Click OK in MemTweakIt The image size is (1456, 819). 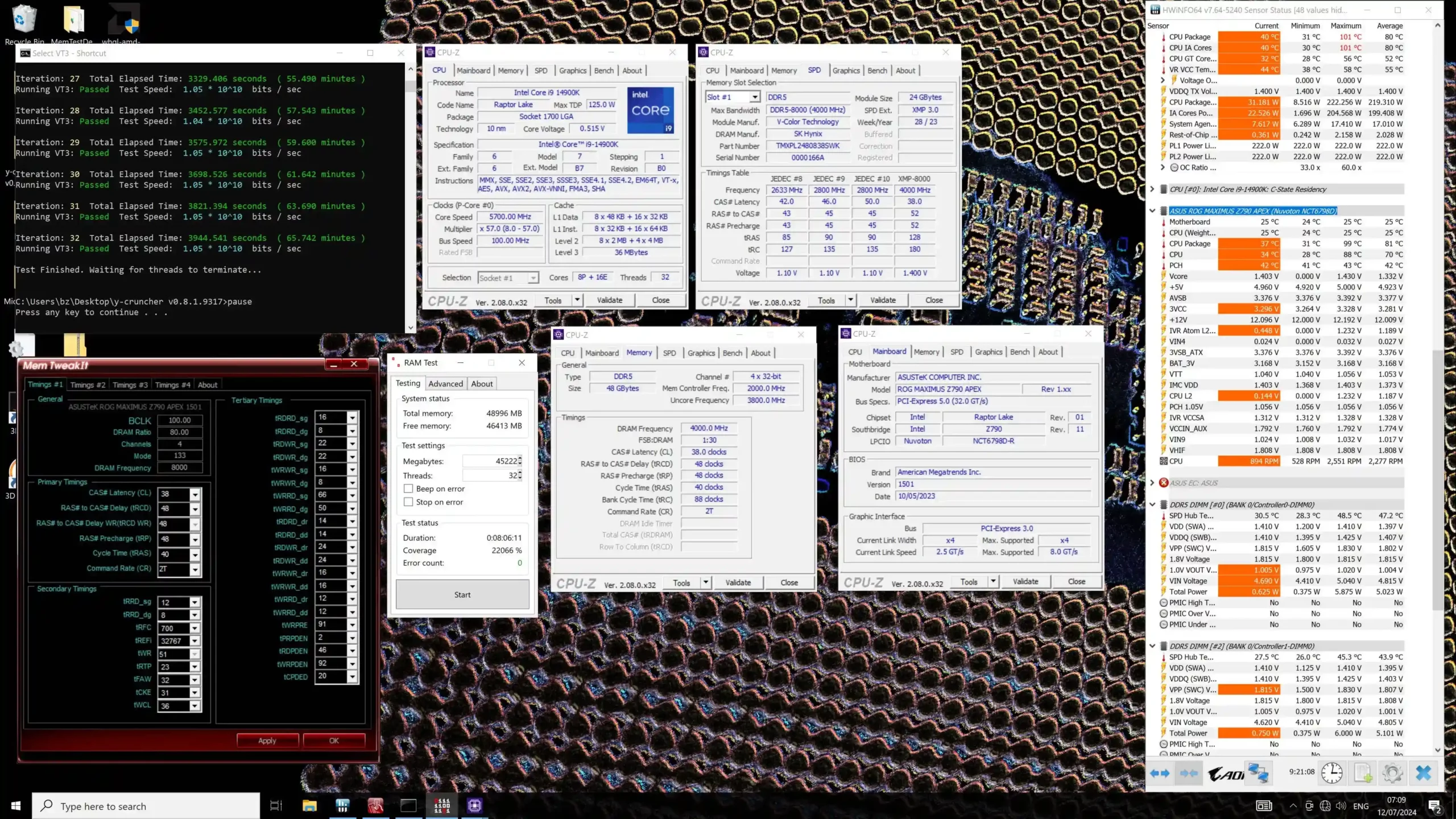tap(334, 741)
